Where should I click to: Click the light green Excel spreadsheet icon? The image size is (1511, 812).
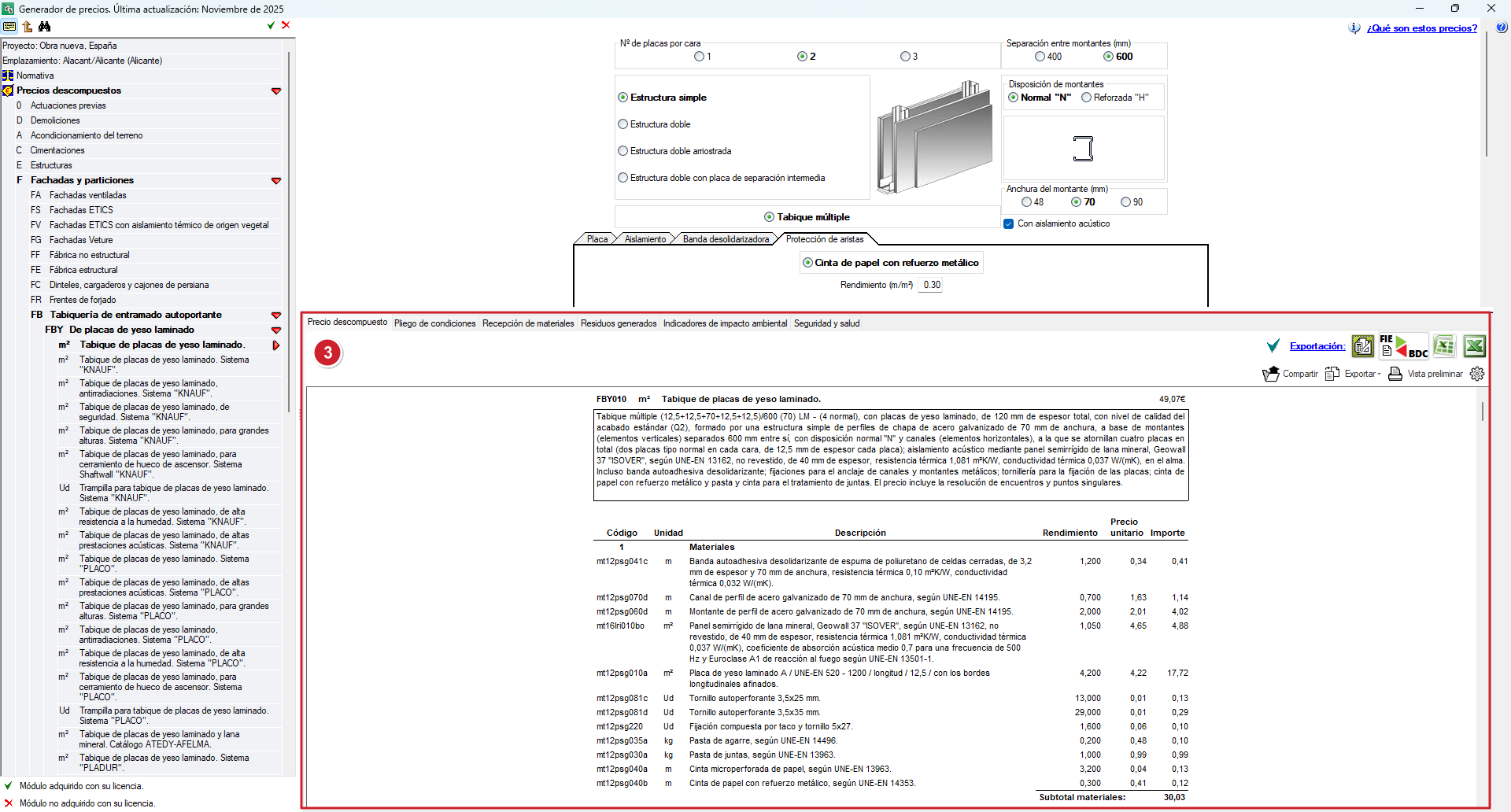click(x=1444, y=346)
